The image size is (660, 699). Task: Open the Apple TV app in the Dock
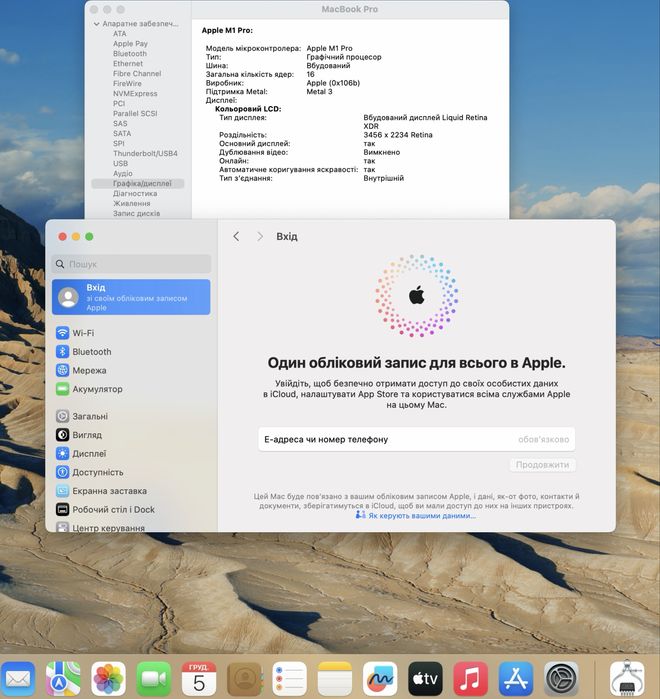426,678
